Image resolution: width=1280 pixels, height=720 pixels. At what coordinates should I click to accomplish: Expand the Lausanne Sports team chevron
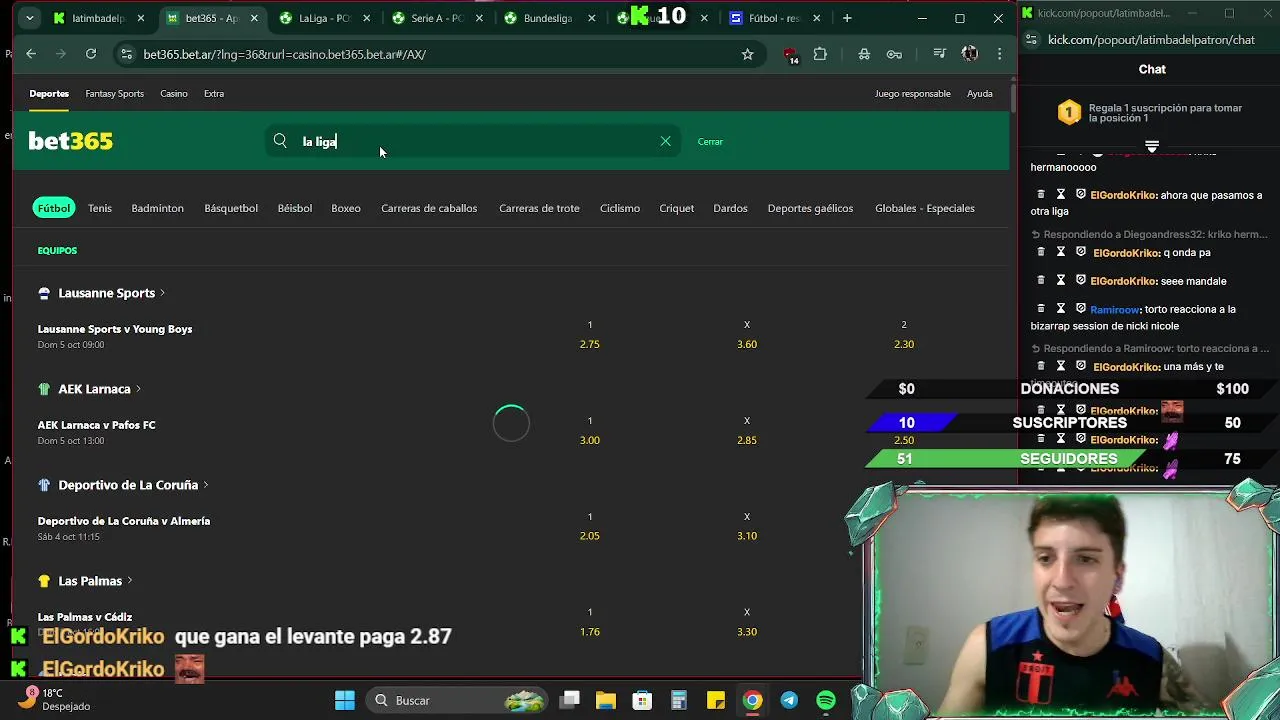[x=162, y=293]
